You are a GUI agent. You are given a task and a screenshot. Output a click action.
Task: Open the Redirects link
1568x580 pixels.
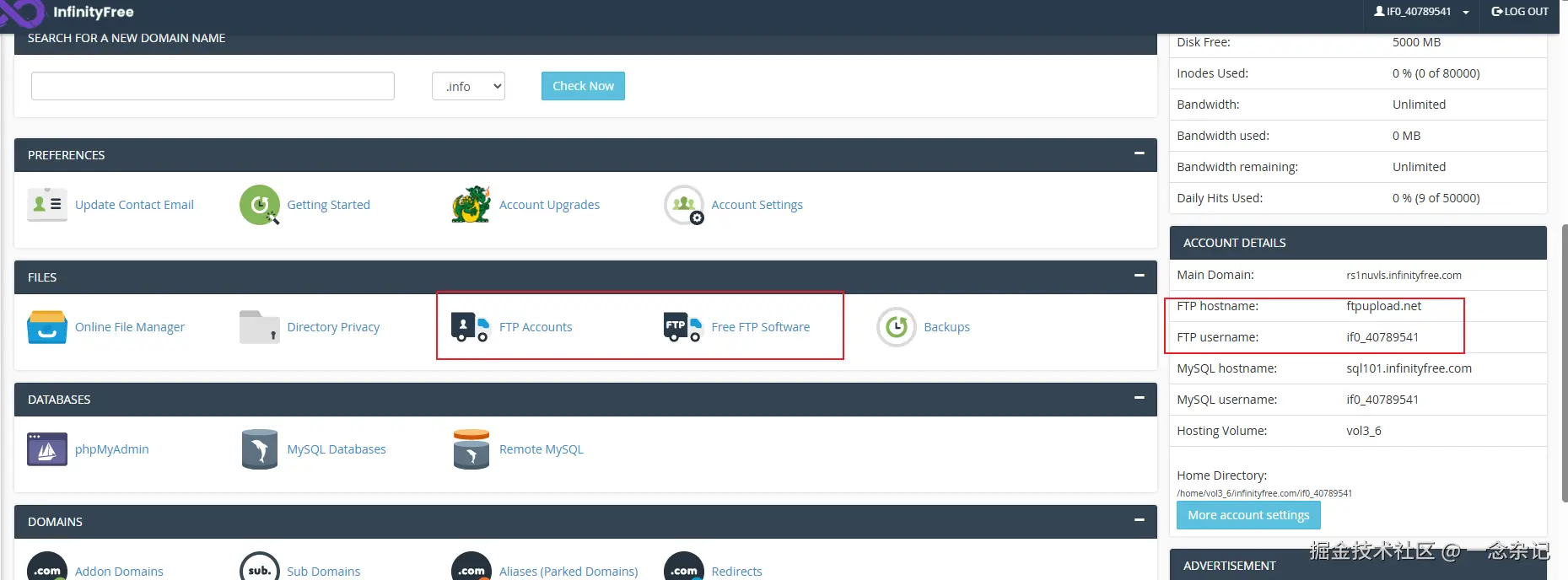click(736, 572)
